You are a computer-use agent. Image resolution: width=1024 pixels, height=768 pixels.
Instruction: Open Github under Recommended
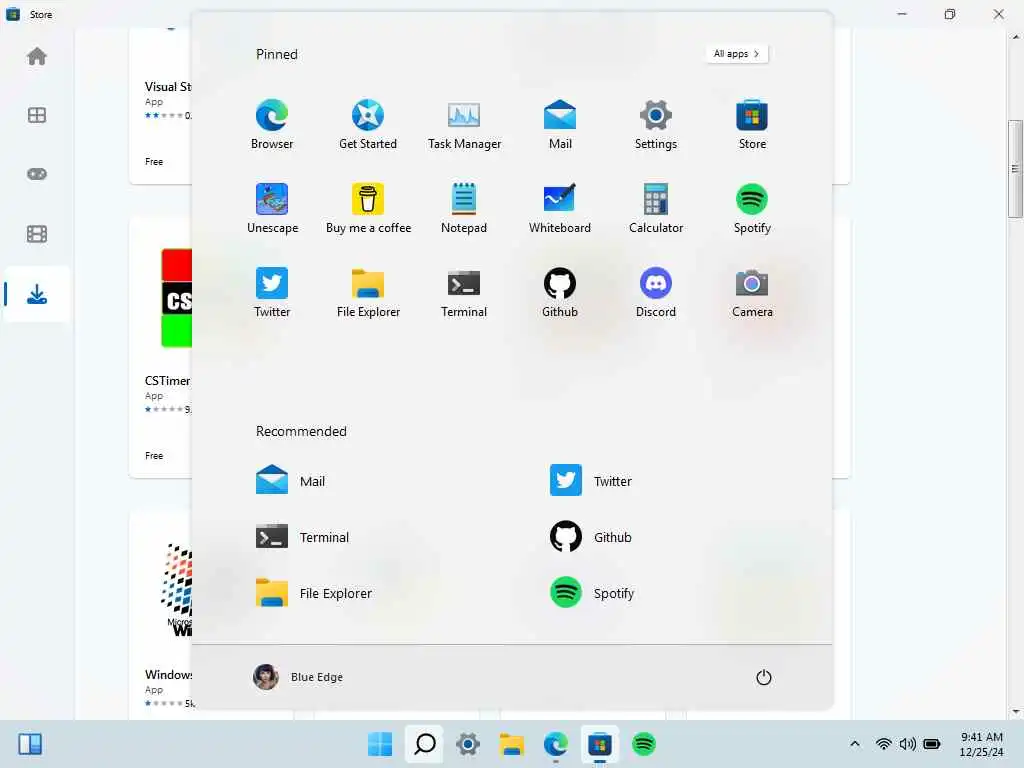pos(591,537)
